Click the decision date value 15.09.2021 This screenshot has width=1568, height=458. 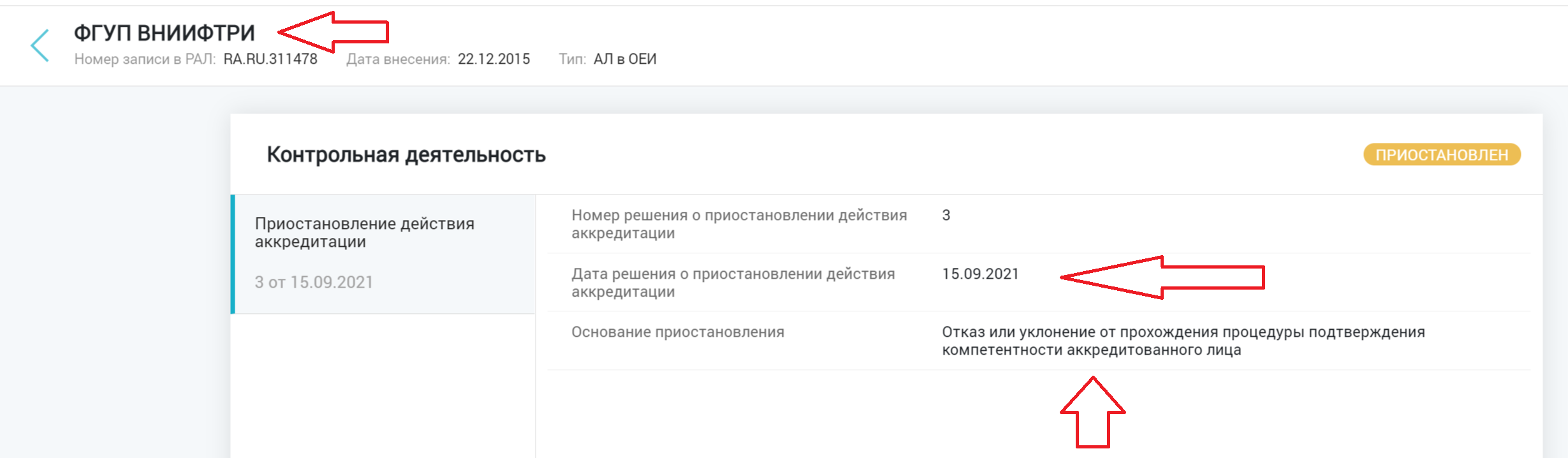click(x=980, y=274)
